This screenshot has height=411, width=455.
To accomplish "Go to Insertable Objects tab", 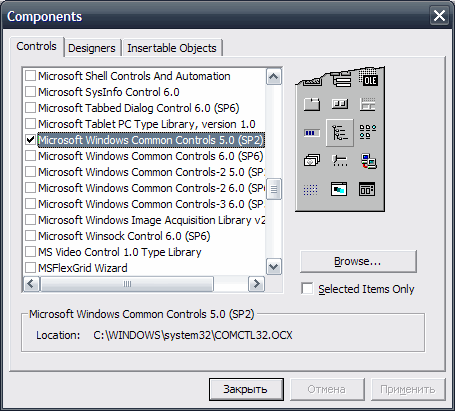I will [172, 48].
